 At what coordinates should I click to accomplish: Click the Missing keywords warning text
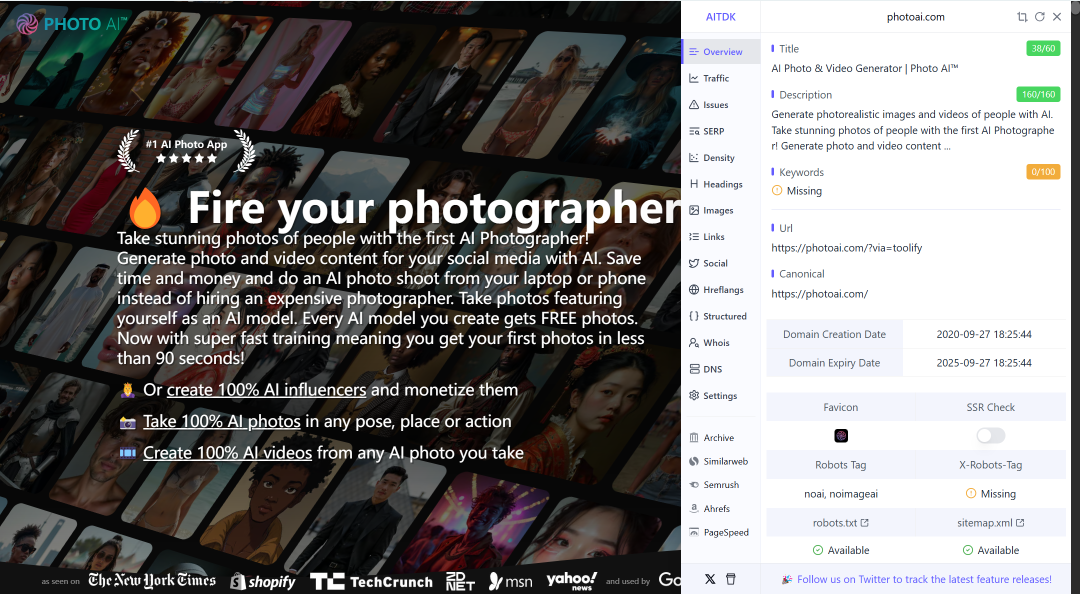point(804,191)
